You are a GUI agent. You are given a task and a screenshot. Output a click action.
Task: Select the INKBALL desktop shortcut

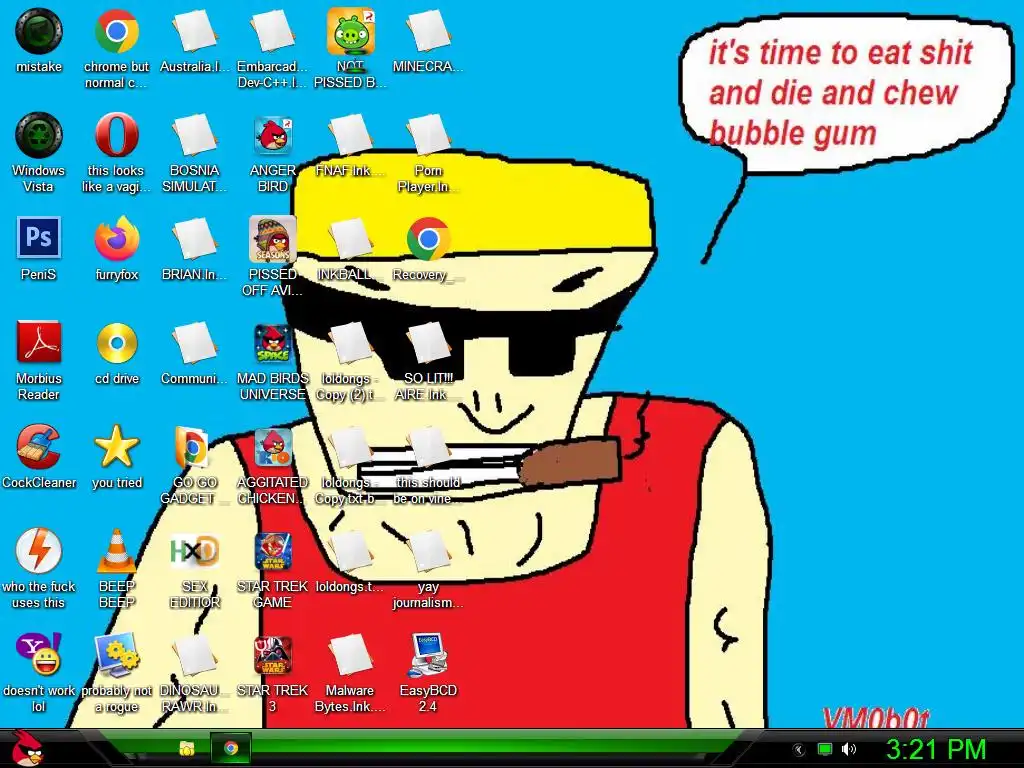[351, 239]
